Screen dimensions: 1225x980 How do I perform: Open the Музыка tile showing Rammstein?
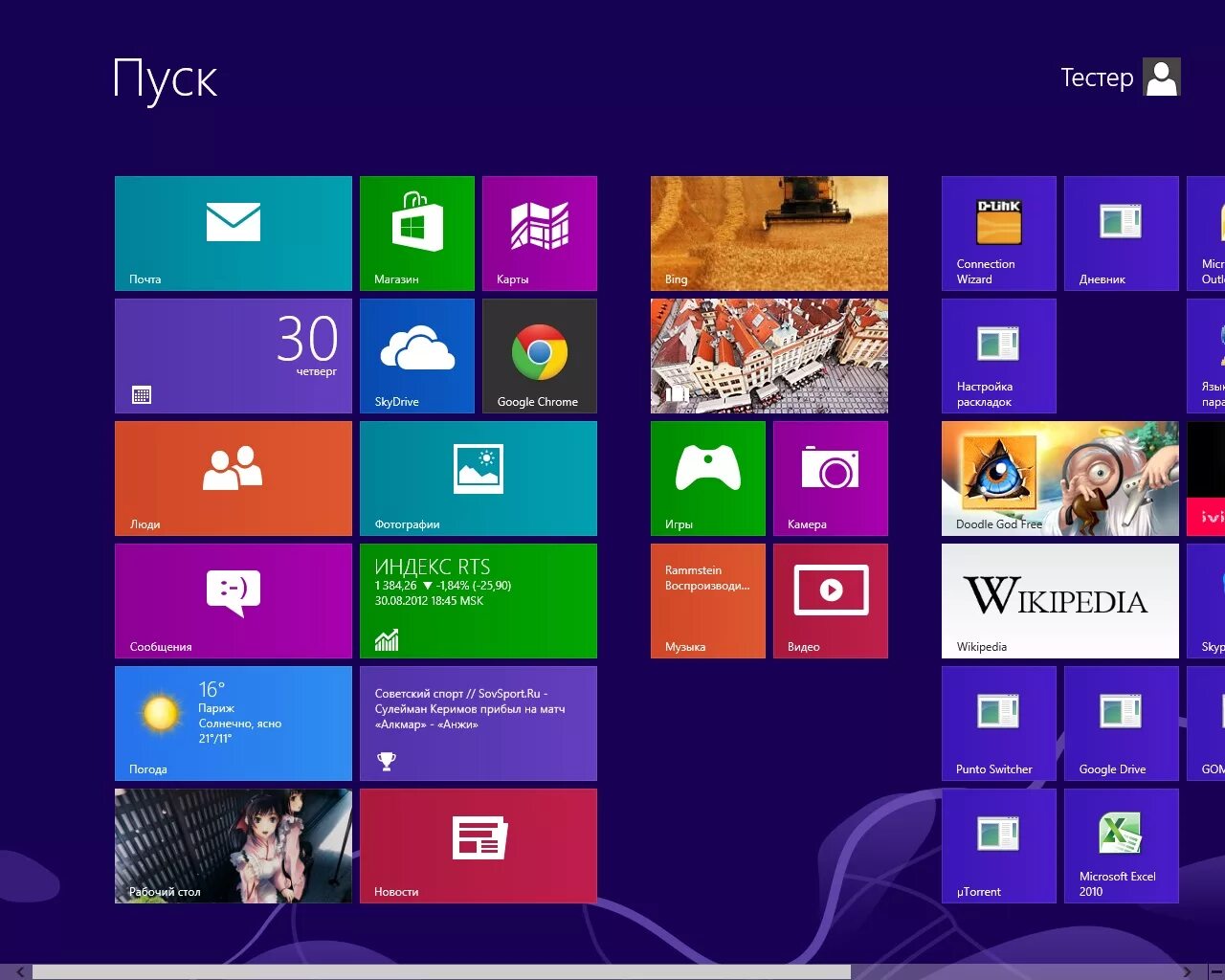(x=708, y=601)
